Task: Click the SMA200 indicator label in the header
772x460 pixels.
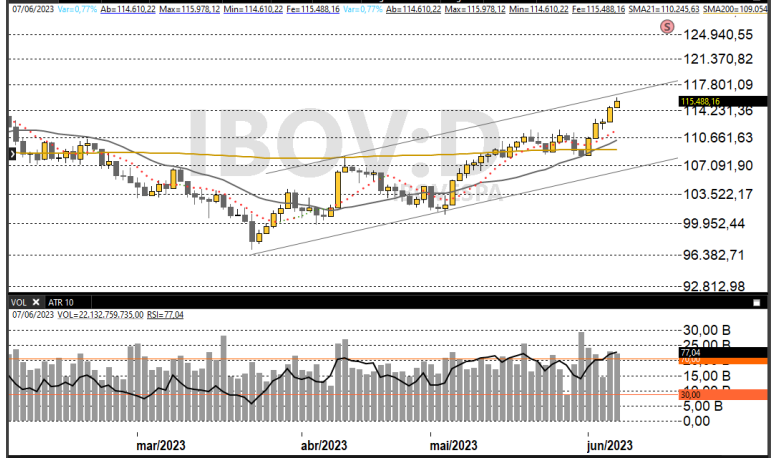Action: pyautogui.click(x=735, y=9)
